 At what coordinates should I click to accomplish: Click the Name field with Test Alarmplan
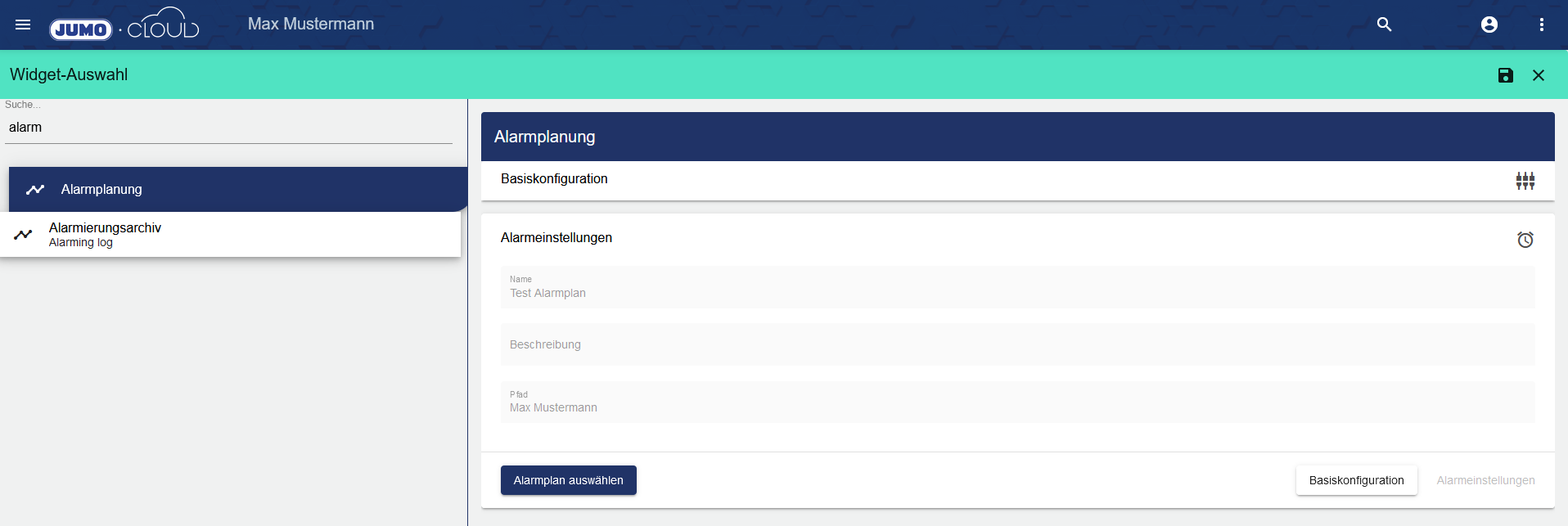click(x=1016, y=288)
